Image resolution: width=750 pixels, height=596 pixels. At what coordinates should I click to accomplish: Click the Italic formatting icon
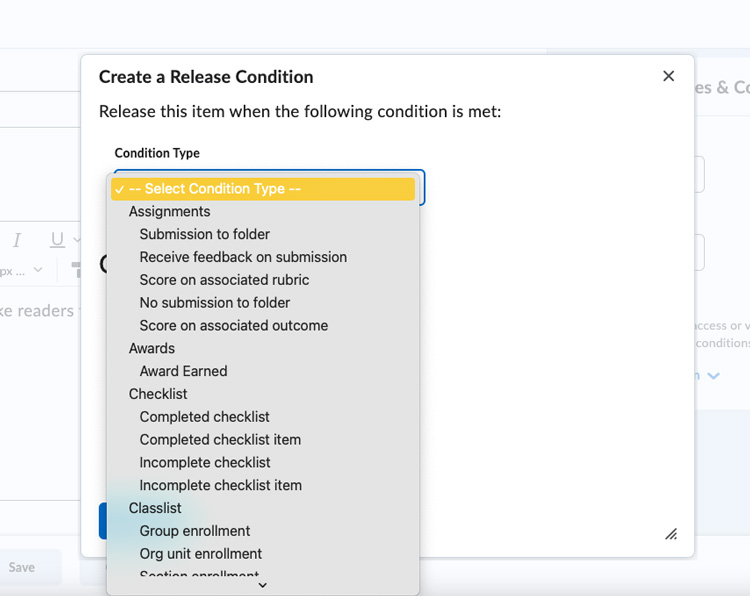point(17,240)
